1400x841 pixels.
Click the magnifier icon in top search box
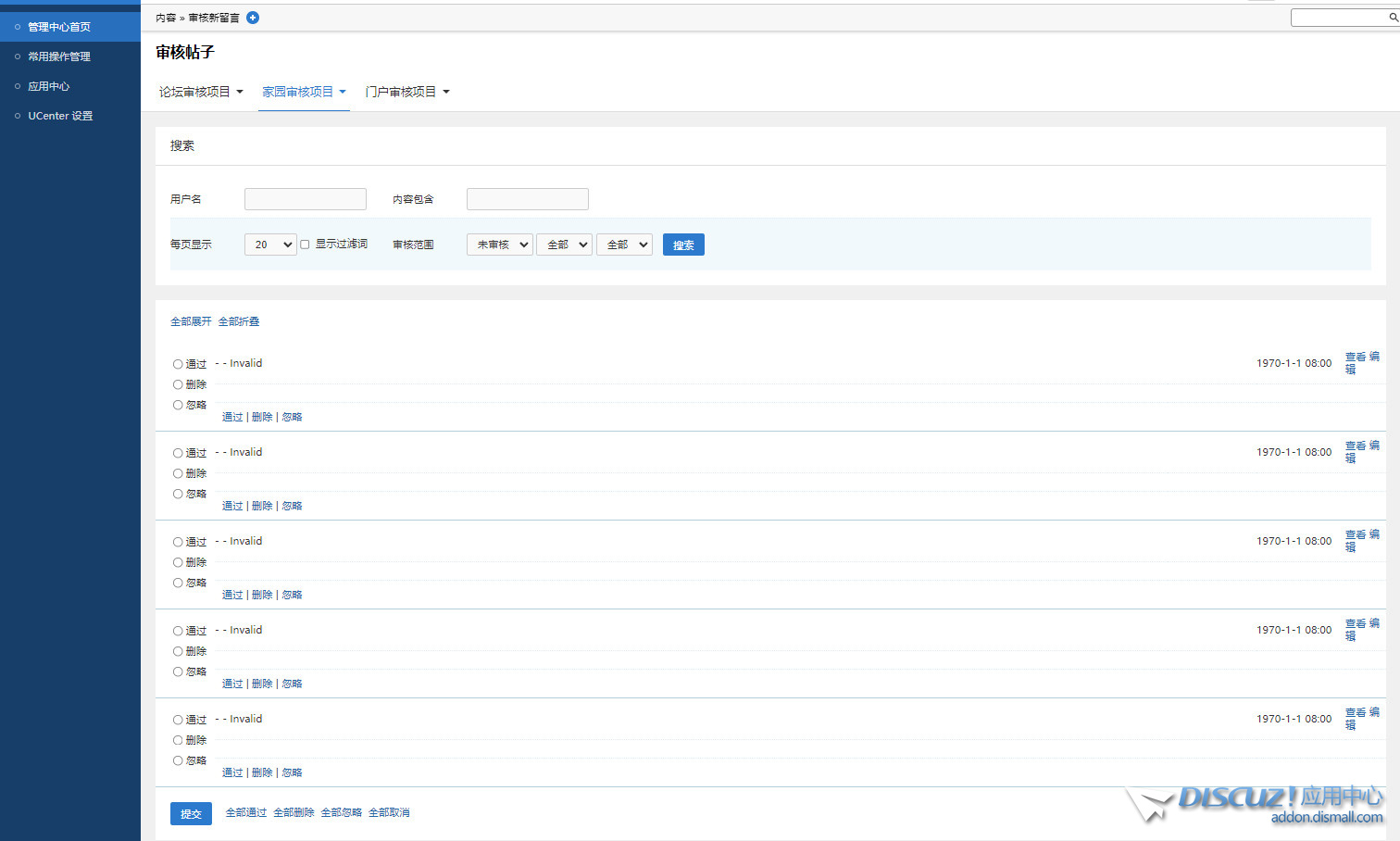(1393, 18)
